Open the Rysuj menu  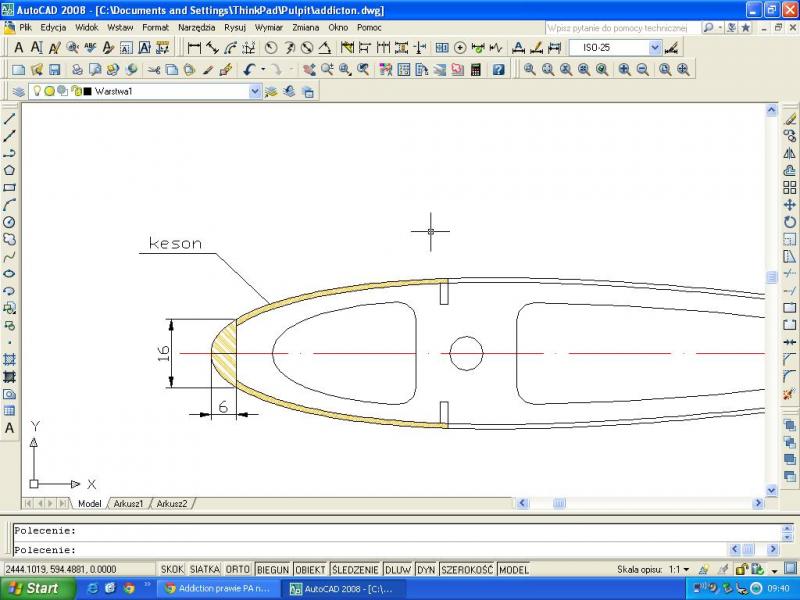point(235,27)
